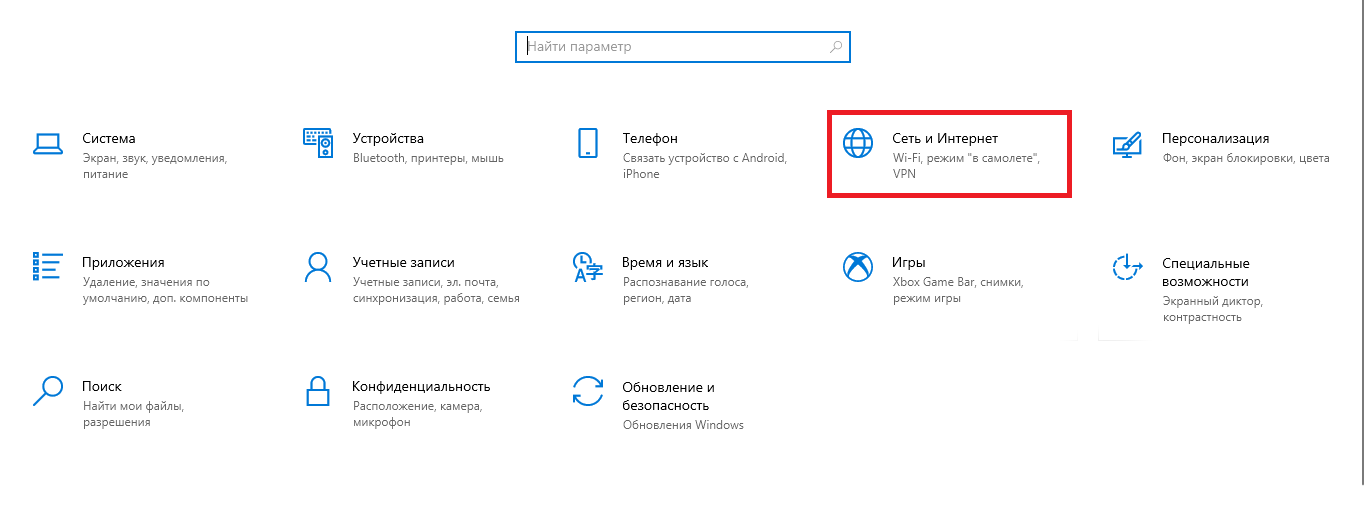Click the Специальные возможности icon
Viewport: 1366px width, 506px height.
1127,267
